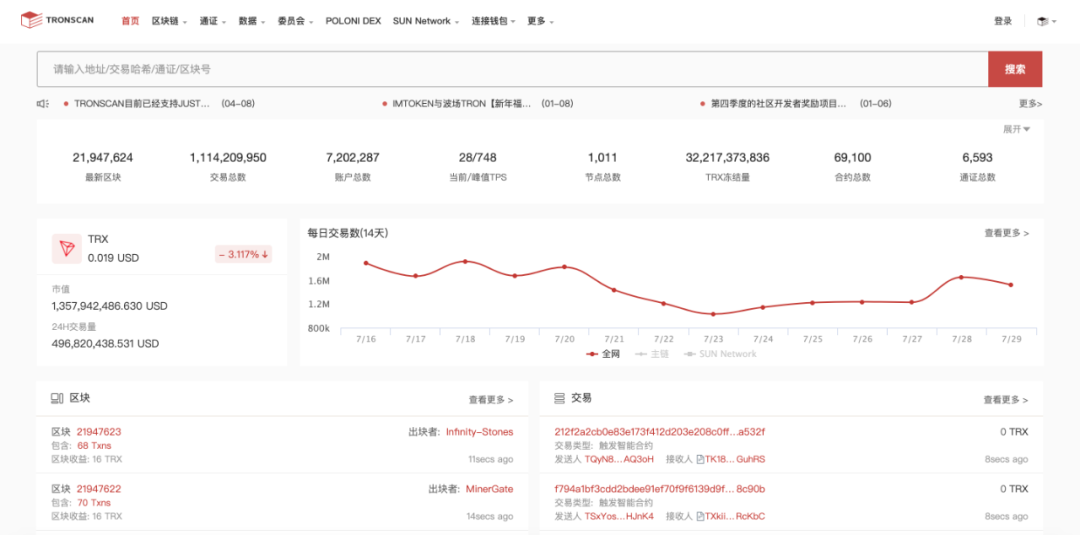Open the 更多 navigation dropdown

click(x=541, y=21)
